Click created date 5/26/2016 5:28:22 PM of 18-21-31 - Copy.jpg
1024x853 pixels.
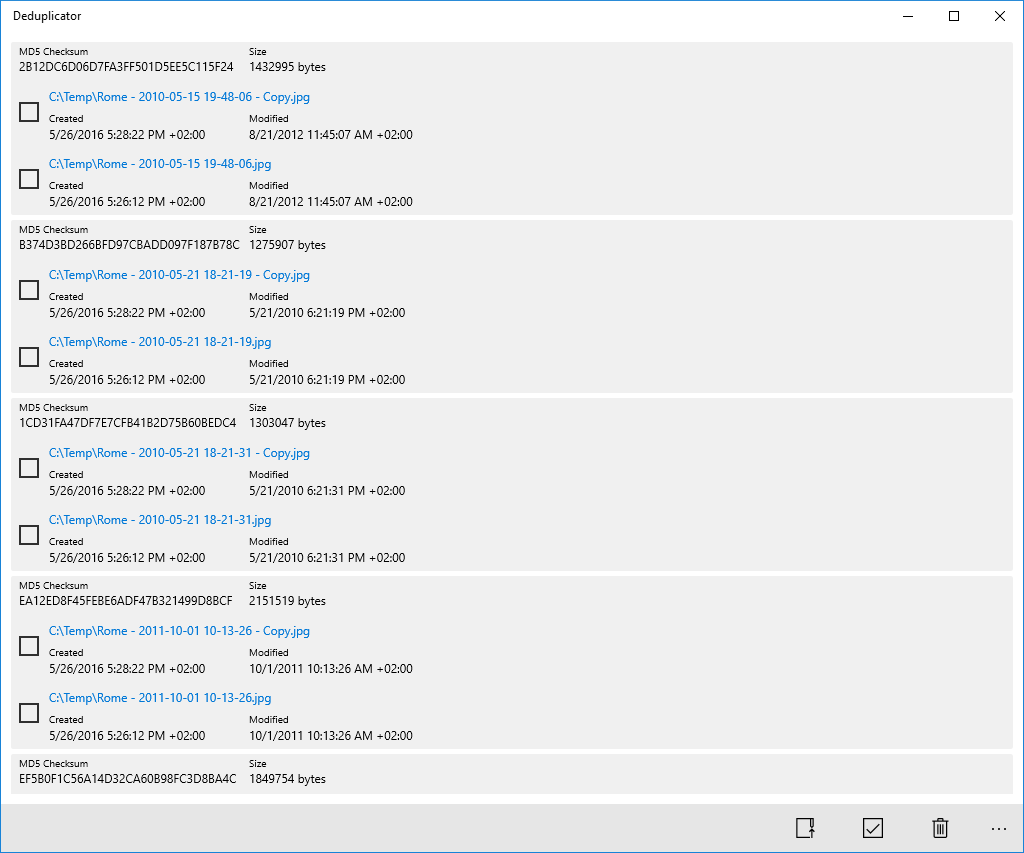(x=127, y=491)
